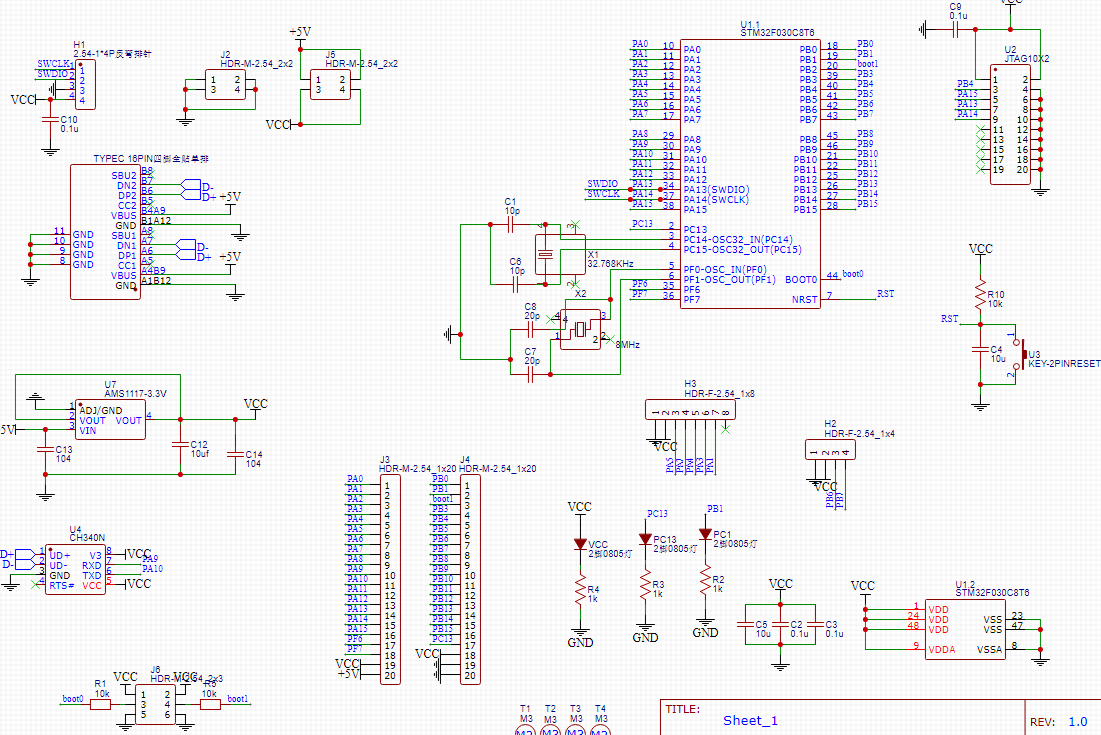Click resistor R1 near boot0 label

click(100, 703)
